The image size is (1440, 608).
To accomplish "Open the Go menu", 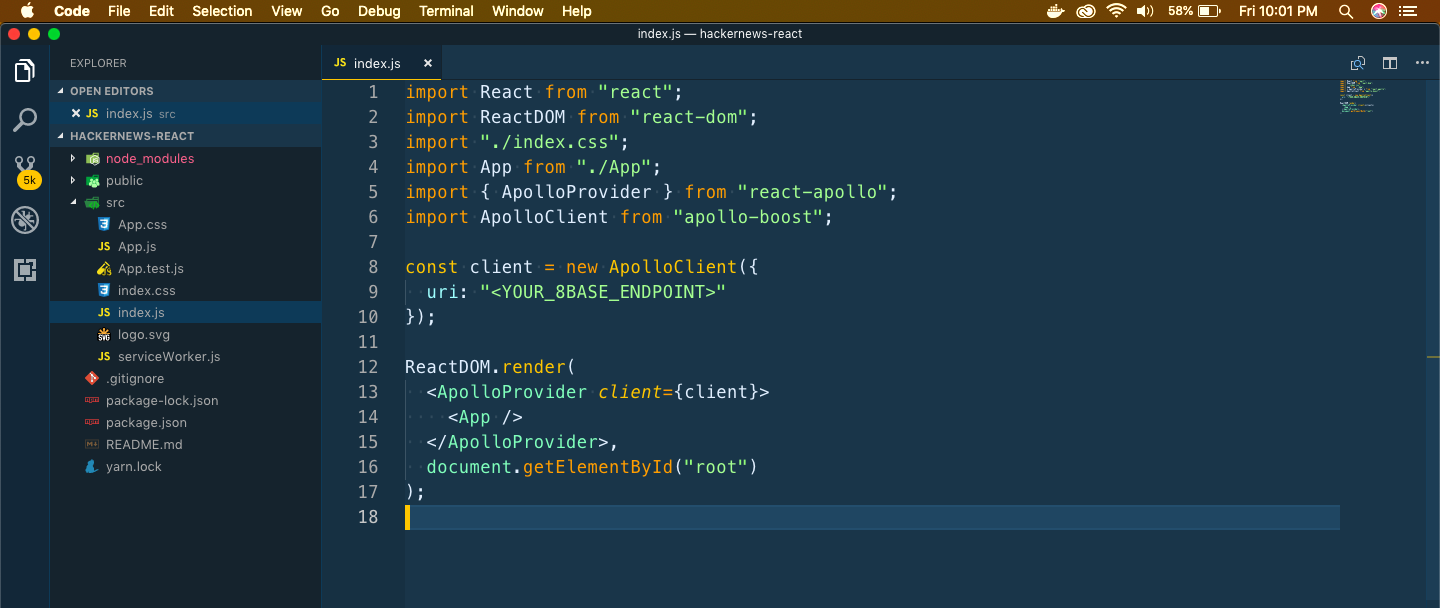I will (330, 11).
